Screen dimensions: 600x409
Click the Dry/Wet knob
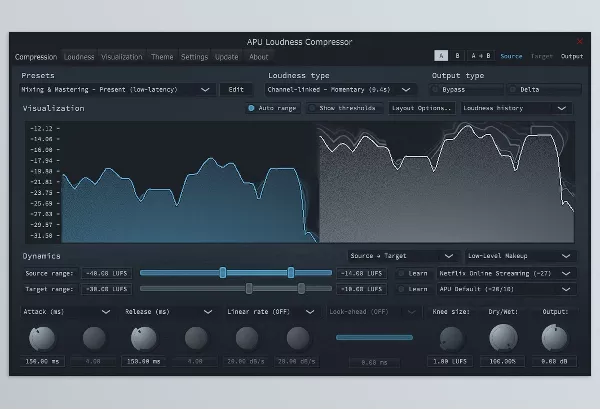pyautogui.click(x=503, y=338)
